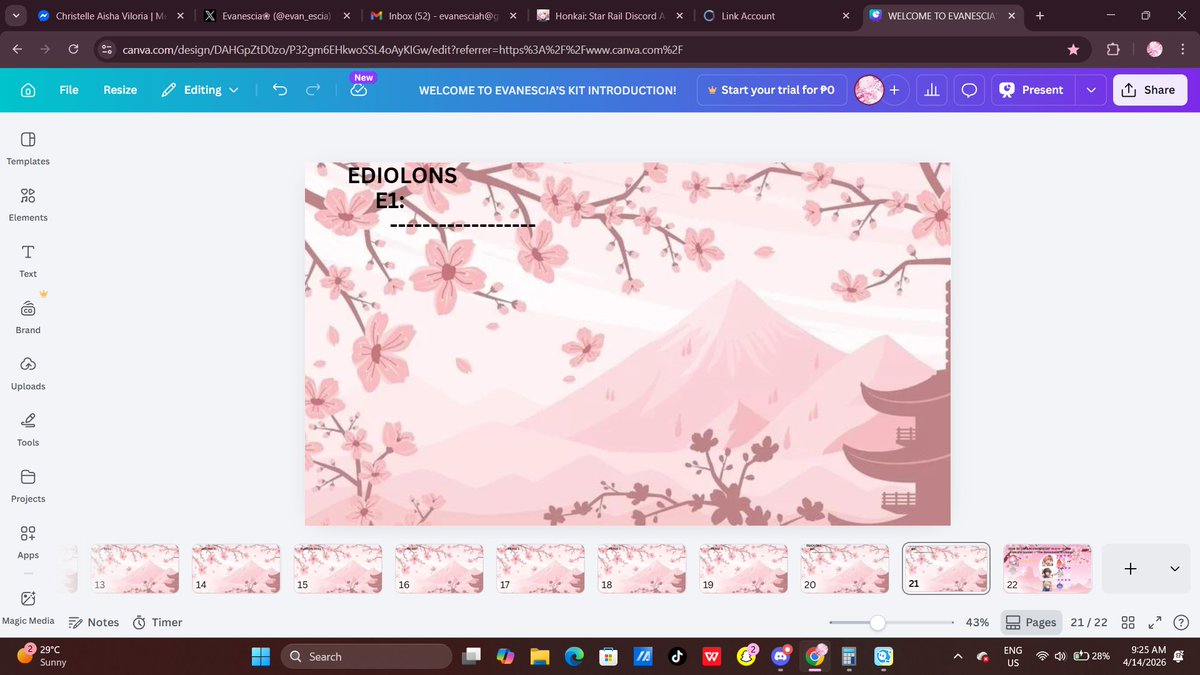1200x675 pixels.
Task: Open the comments icon
Action: pyautogui.click(x=969, y=90)
